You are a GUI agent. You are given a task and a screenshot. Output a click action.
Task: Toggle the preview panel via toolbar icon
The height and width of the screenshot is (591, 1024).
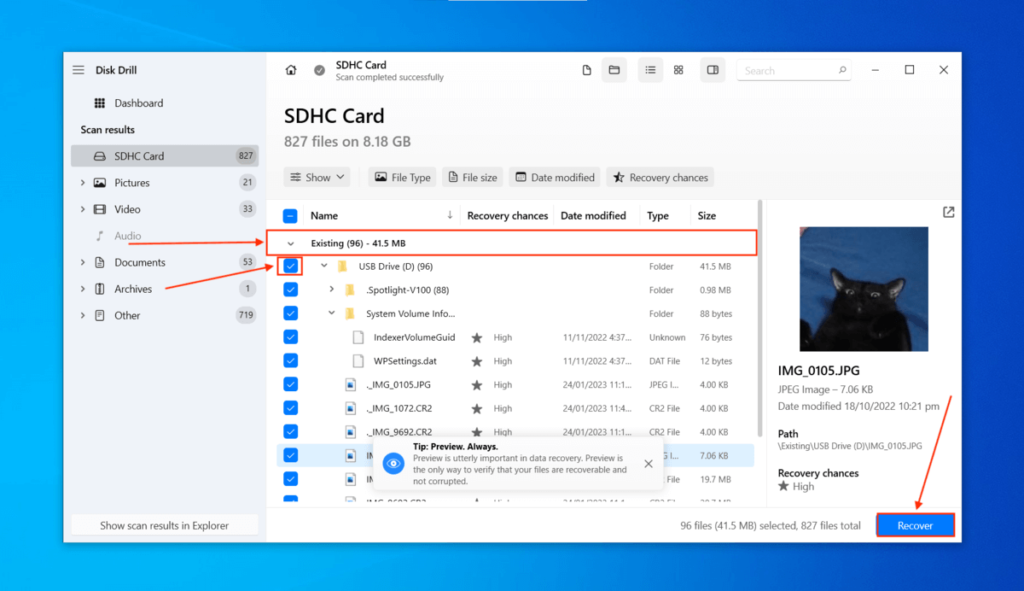tap(712, 70)
